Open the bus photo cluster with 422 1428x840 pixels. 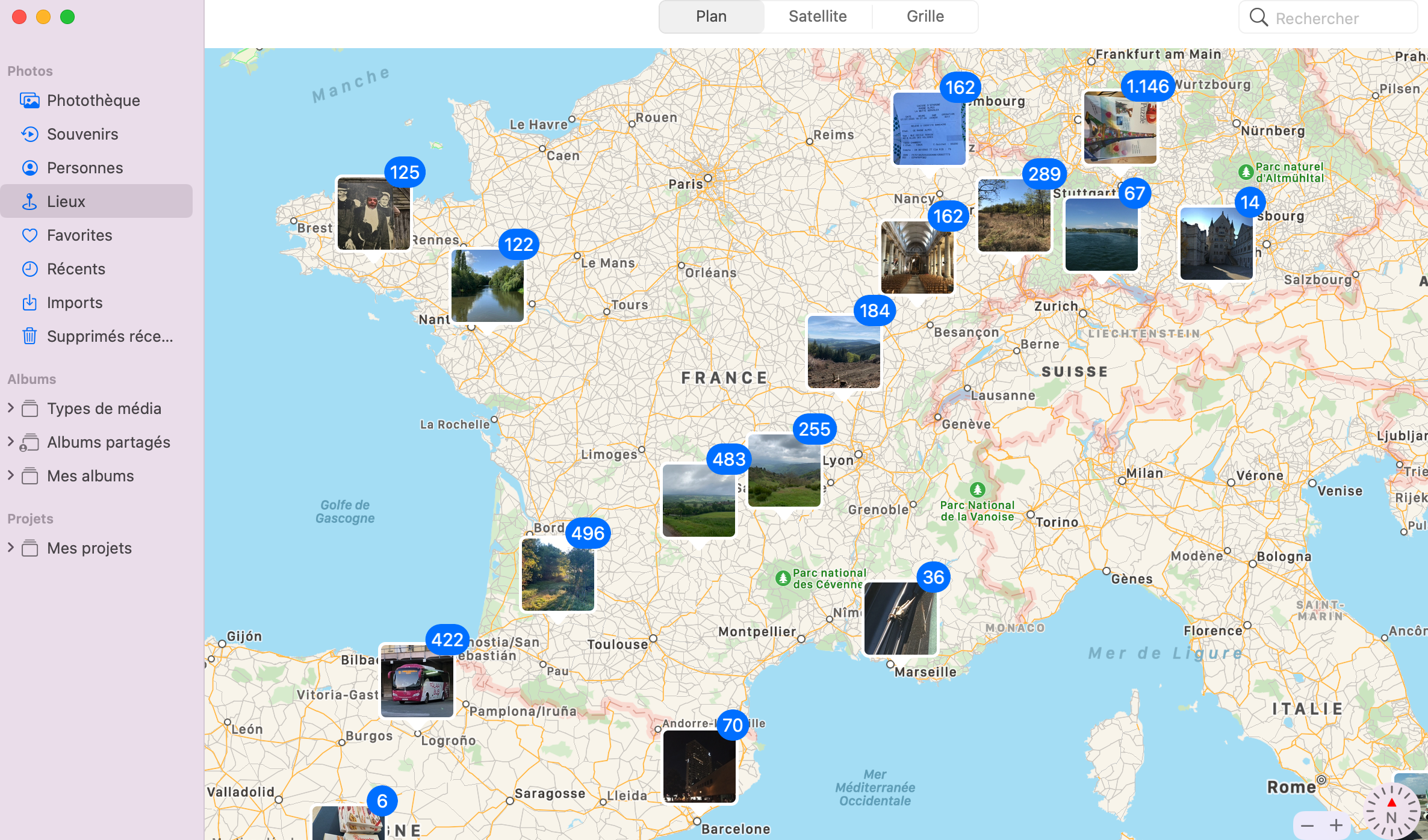(x=417, y=681)
